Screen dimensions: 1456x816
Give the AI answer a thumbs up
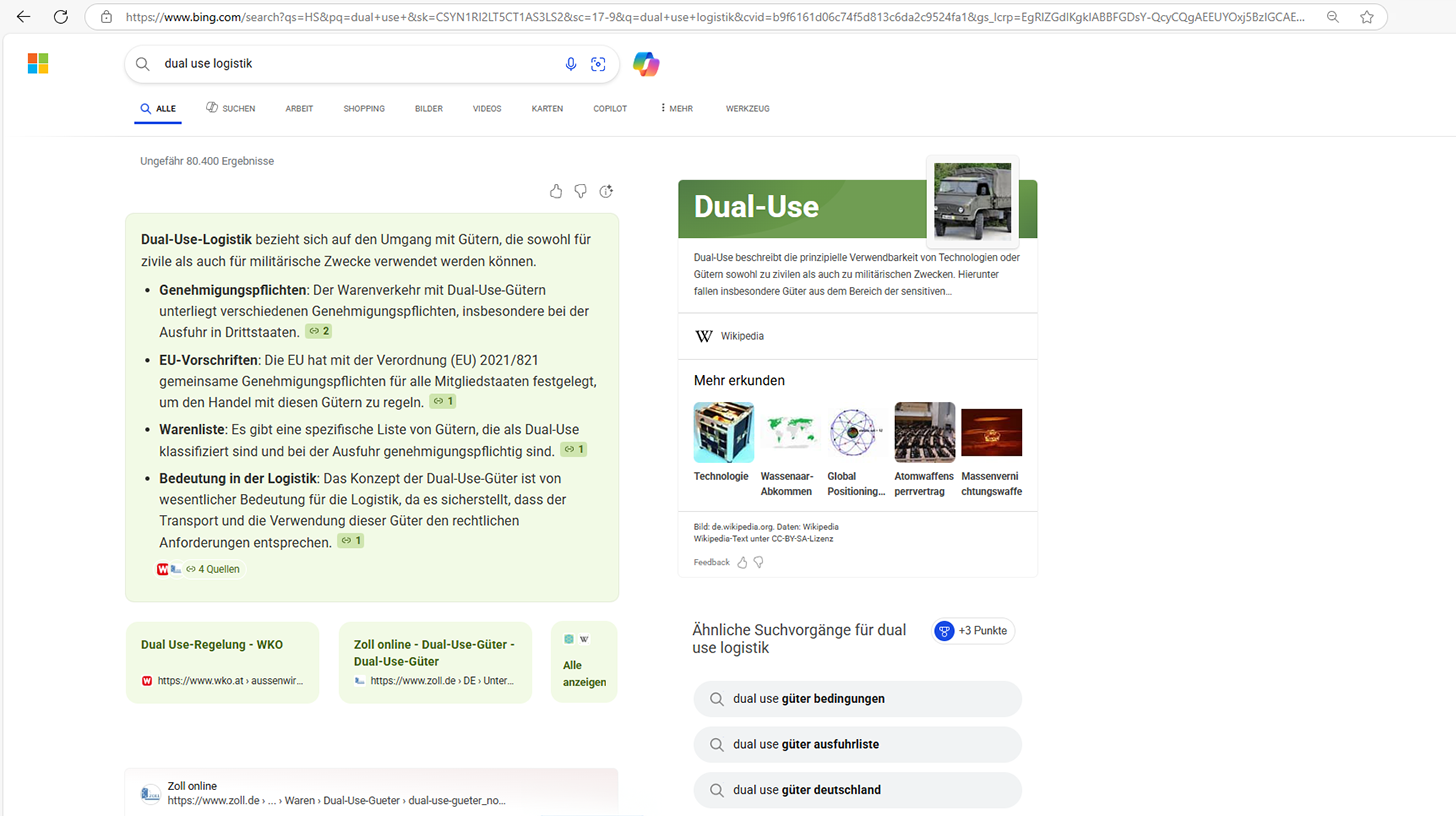[x=556, y=191]
